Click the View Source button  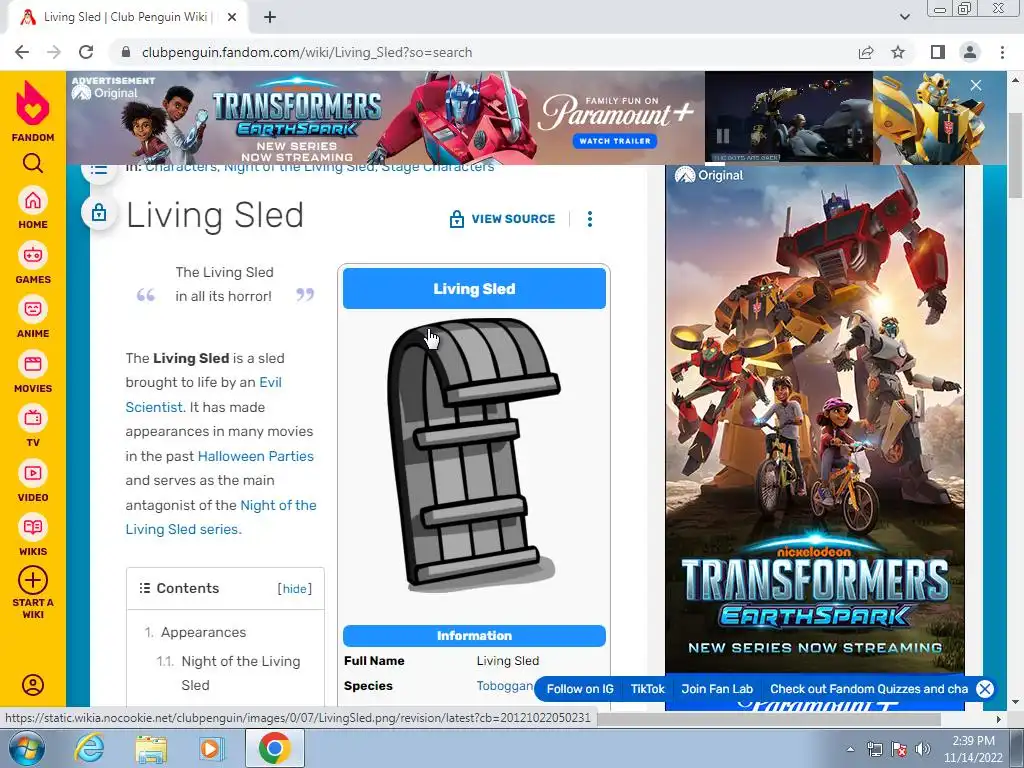(x=502, y=219)
